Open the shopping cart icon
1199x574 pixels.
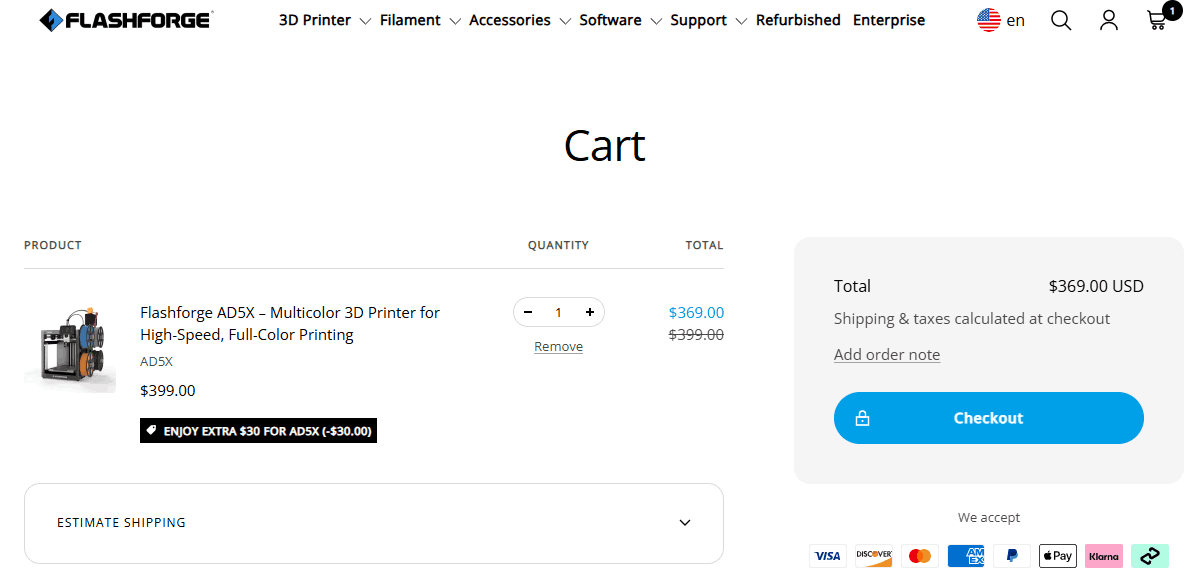pyautogui.click(x=1157, y=21)
